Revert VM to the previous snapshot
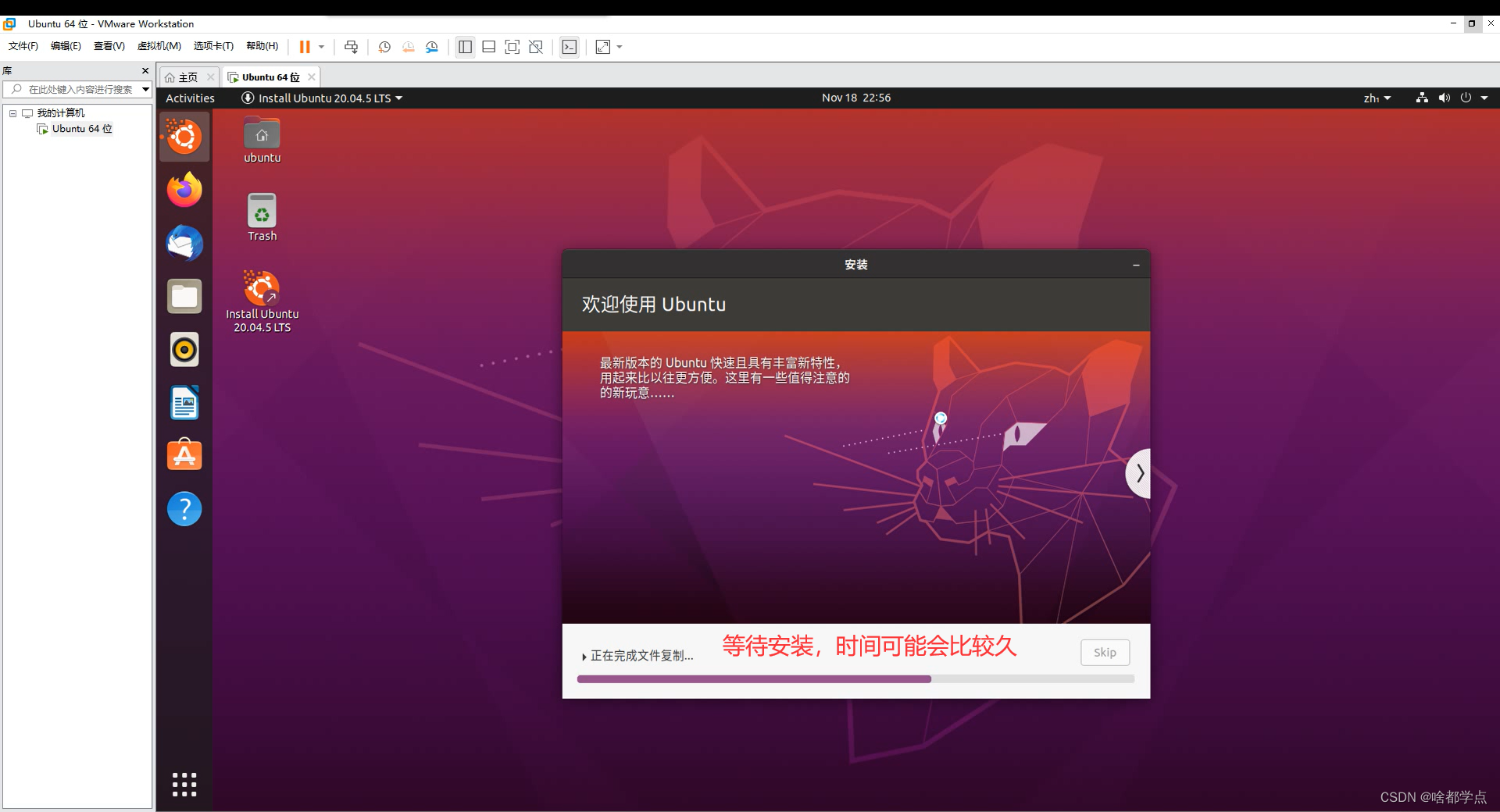Image resolution: width=1500 pixels, height=812 pixels. click(408, 47)
